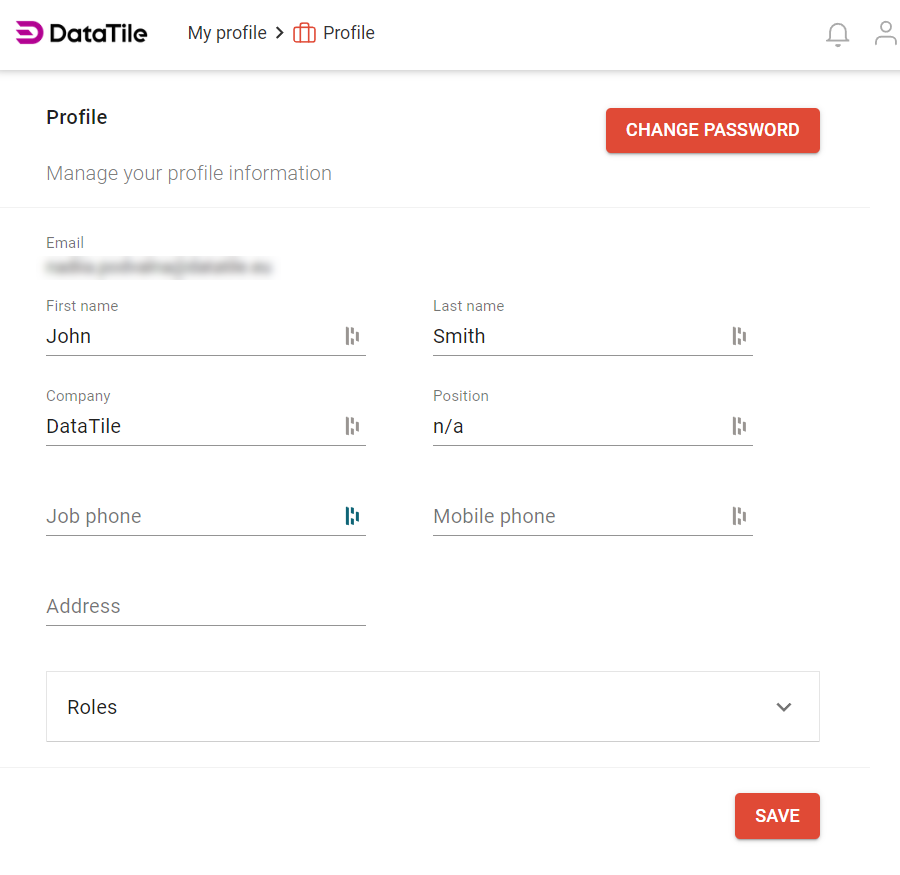
Task: Select the Profile breadcrumb item
Action: click(x=349, y=33)
